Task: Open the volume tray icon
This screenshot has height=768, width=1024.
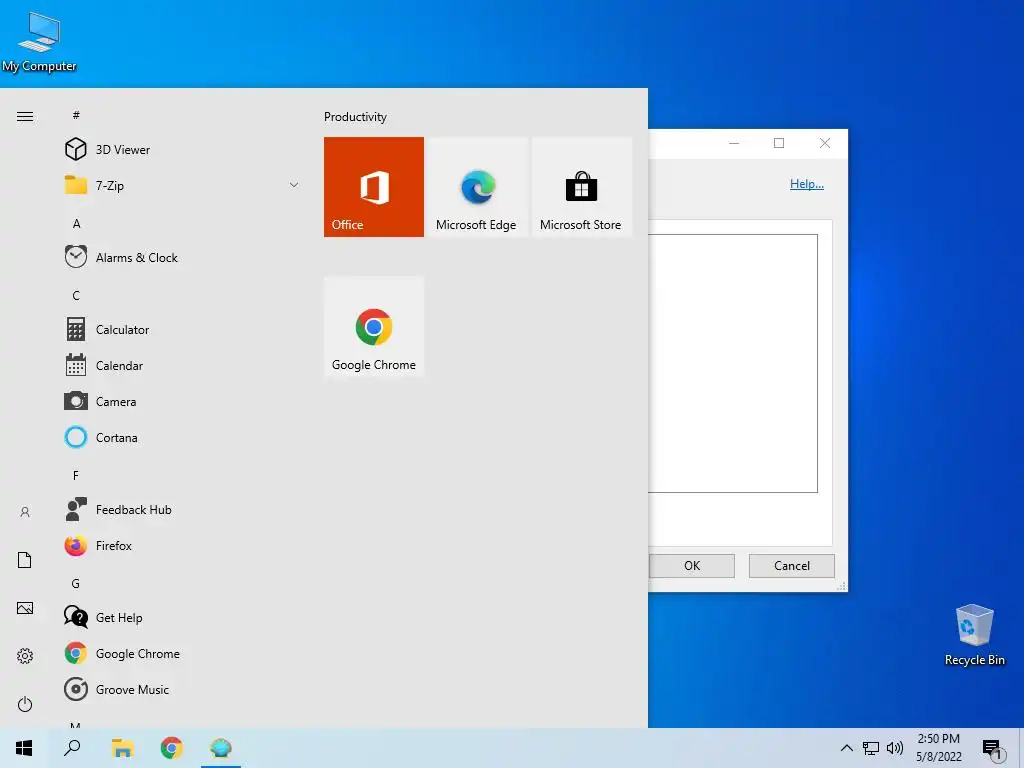Action: (895, 748)
